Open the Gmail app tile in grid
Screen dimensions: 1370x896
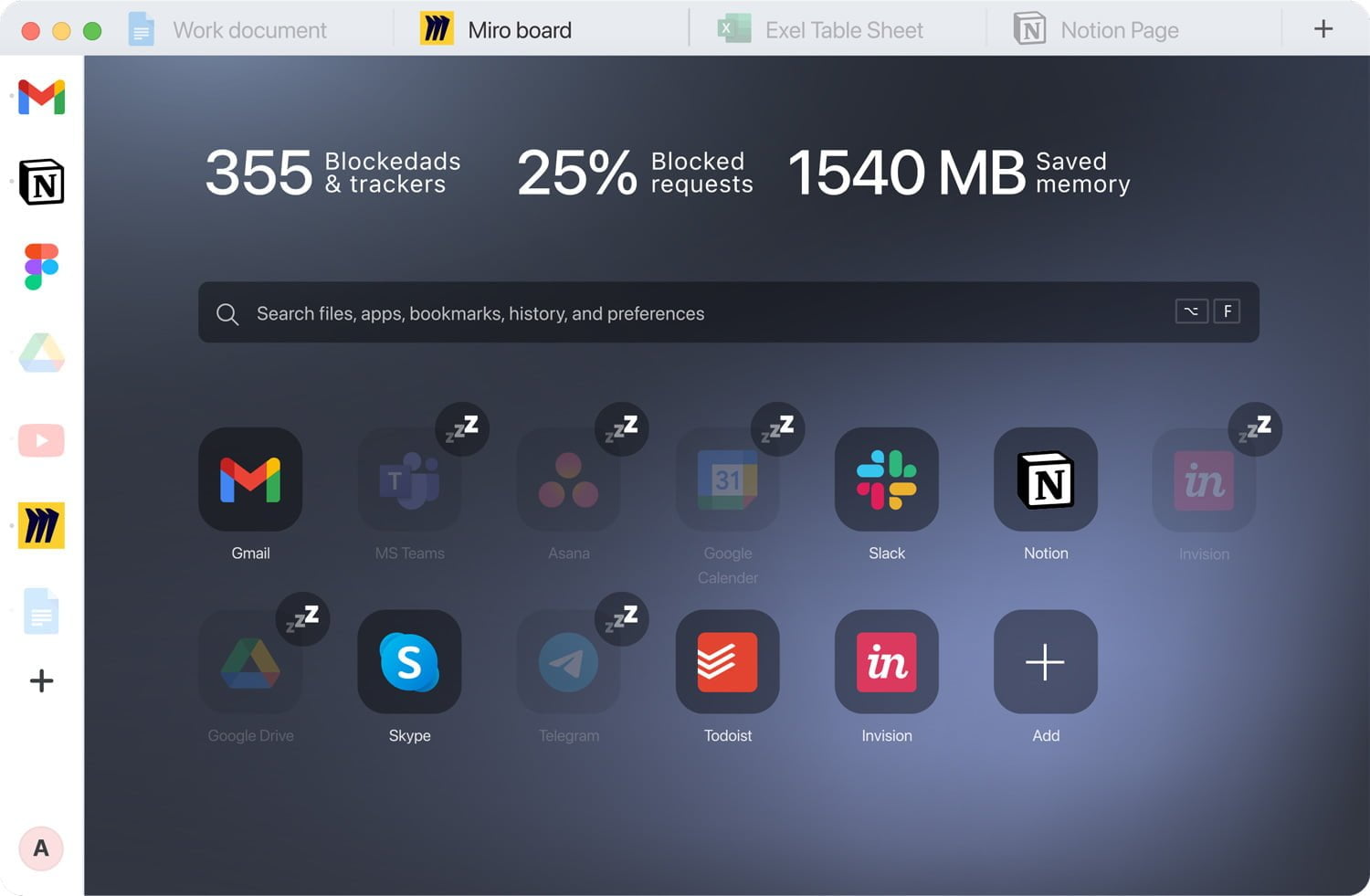250,480
